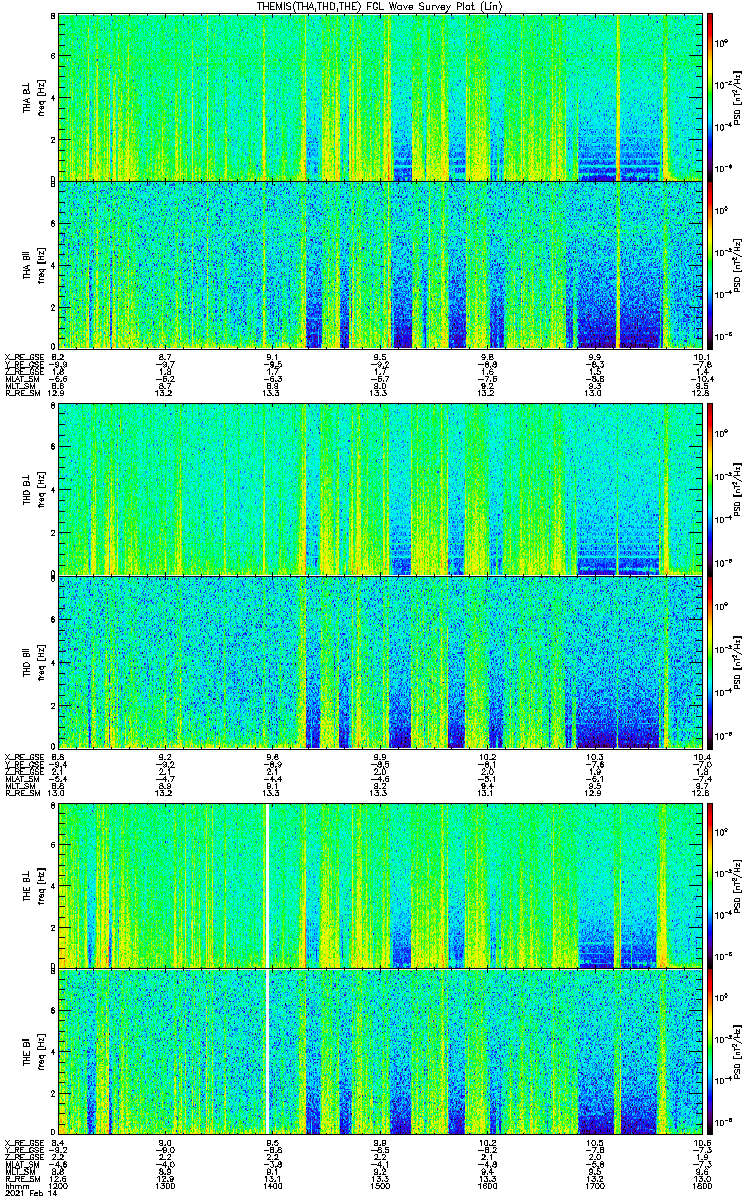
Task: Click the THEMIS FGL Wave Survey Plot title
Action: tap(379, 6)
